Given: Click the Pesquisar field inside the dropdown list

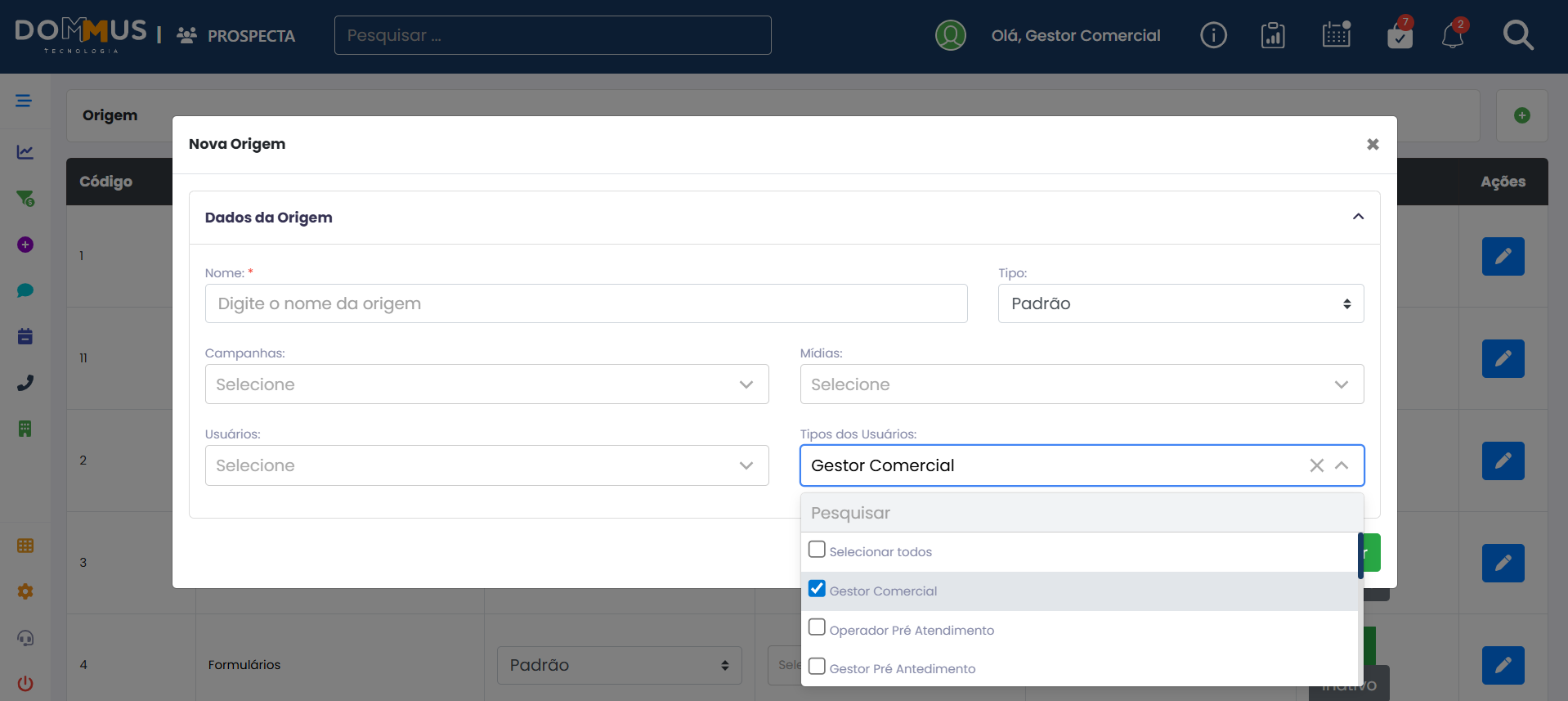Looking at the screenshot, I should pos(1081,513).
